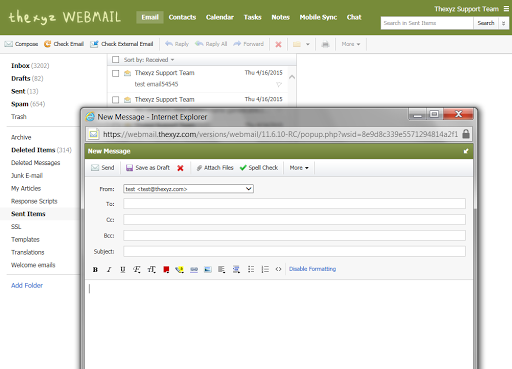Open the font size picker

pos(152,269)
